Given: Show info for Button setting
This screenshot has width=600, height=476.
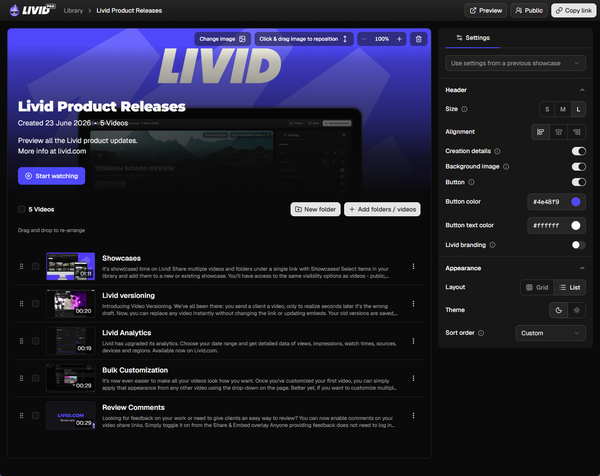Looking at the screenshot, I should click(471, 182).
